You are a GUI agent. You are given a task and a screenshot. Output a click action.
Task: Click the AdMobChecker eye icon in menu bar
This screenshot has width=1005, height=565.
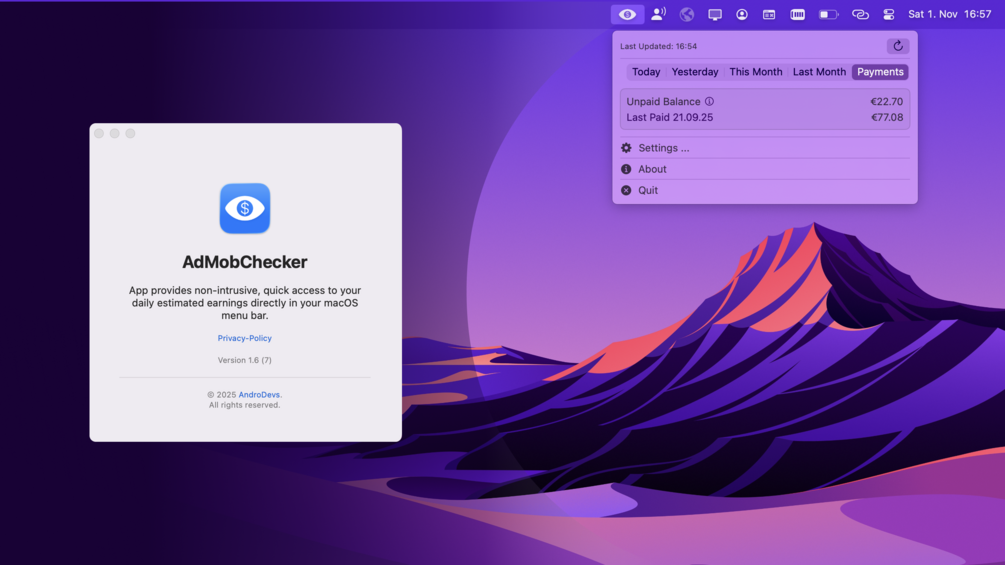[x=627, y=14]
